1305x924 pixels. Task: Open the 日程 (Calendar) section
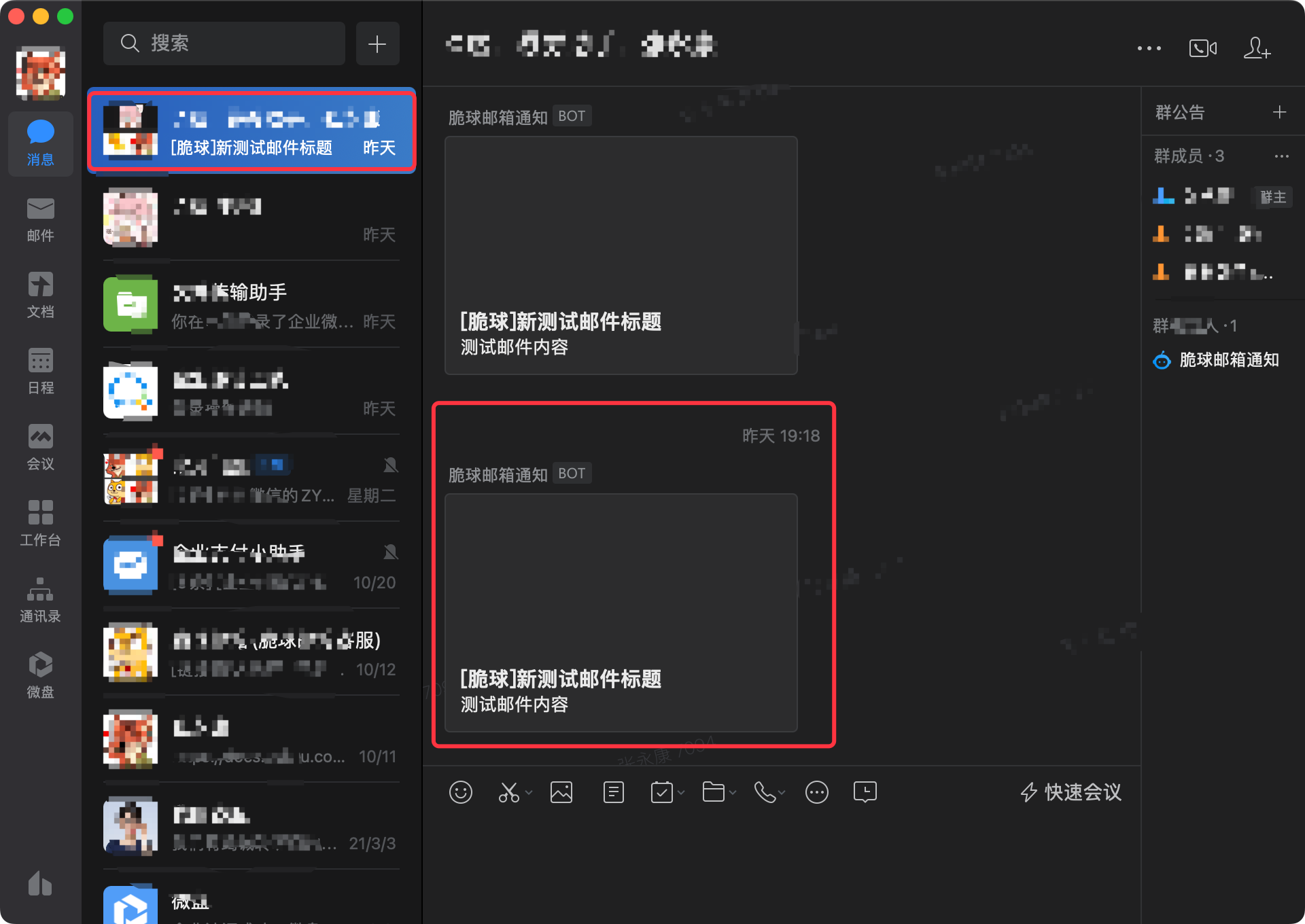[40, 372]
